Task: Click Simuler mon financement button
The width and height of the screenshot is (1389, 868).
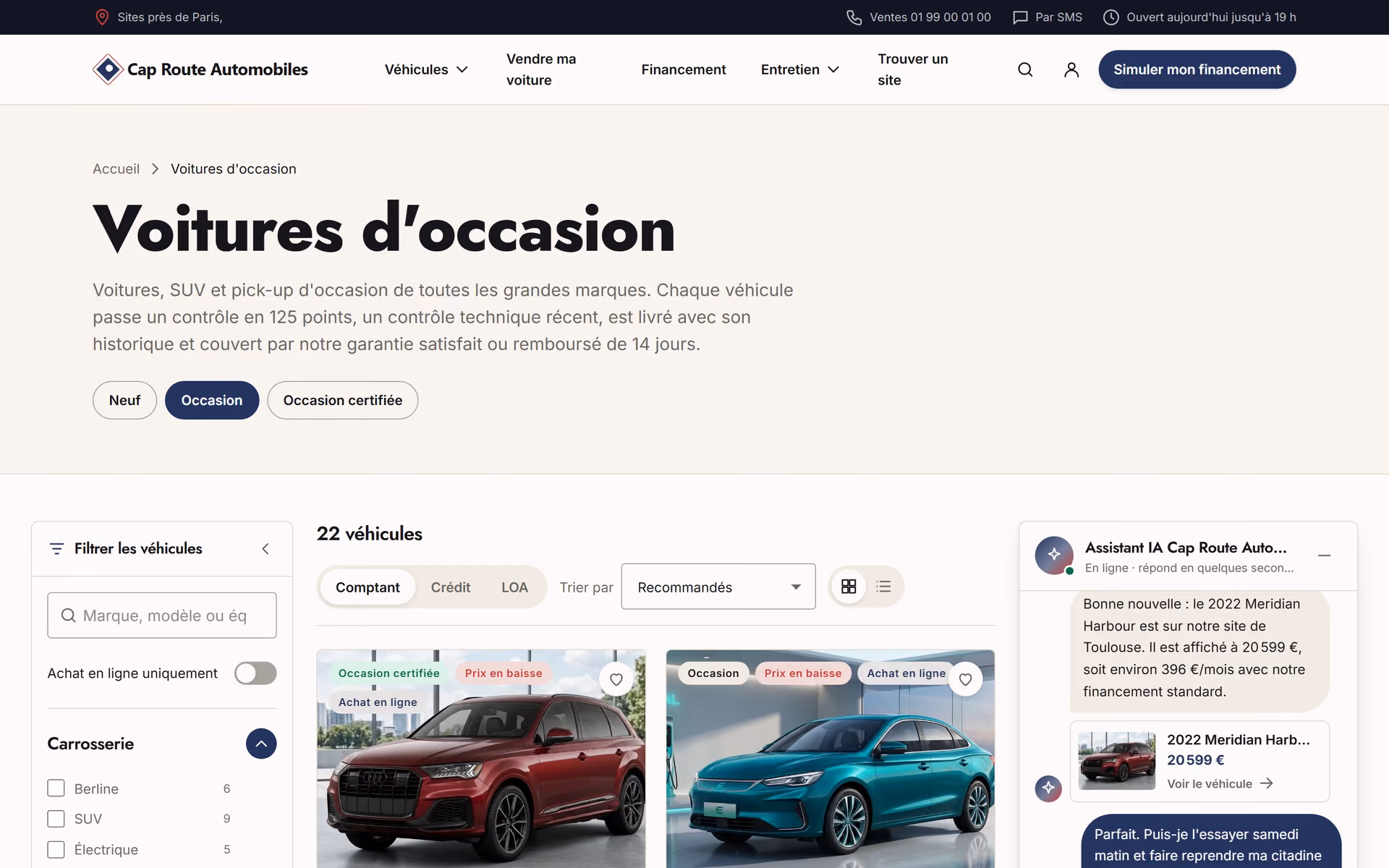Action: coord(1197,69)
